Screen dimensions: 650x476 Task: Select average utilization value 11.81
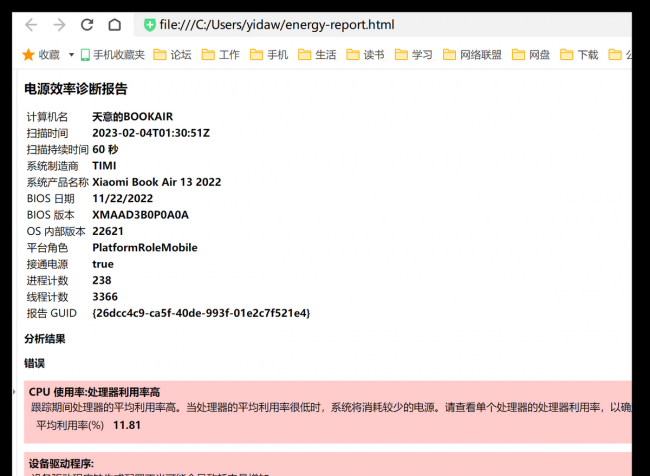[x=127, y=425]
